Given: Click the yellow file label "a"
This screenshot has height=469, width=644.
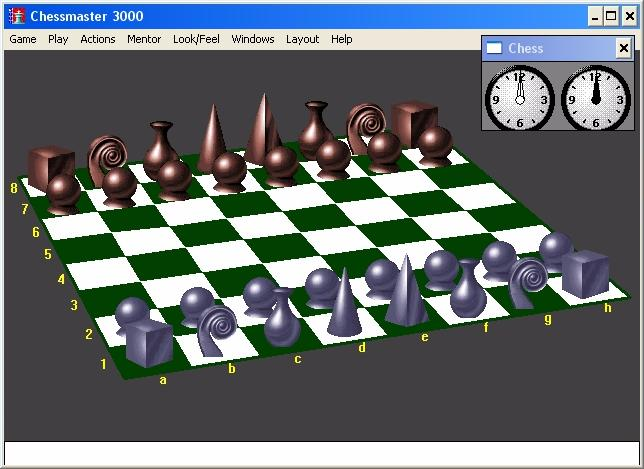Looking at the screenshot, I should (163, 380).
